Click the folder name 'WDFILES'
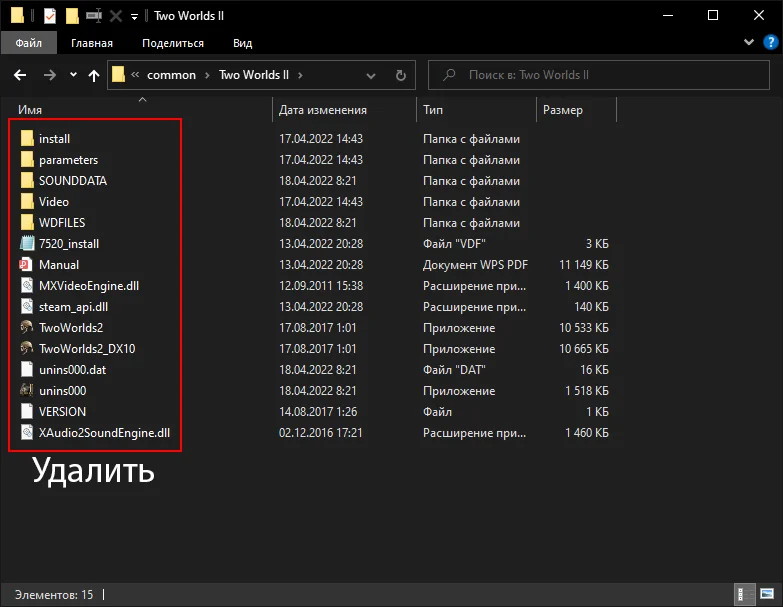Image resolution: width=783 pixels, height=607 pixels. 62,223
